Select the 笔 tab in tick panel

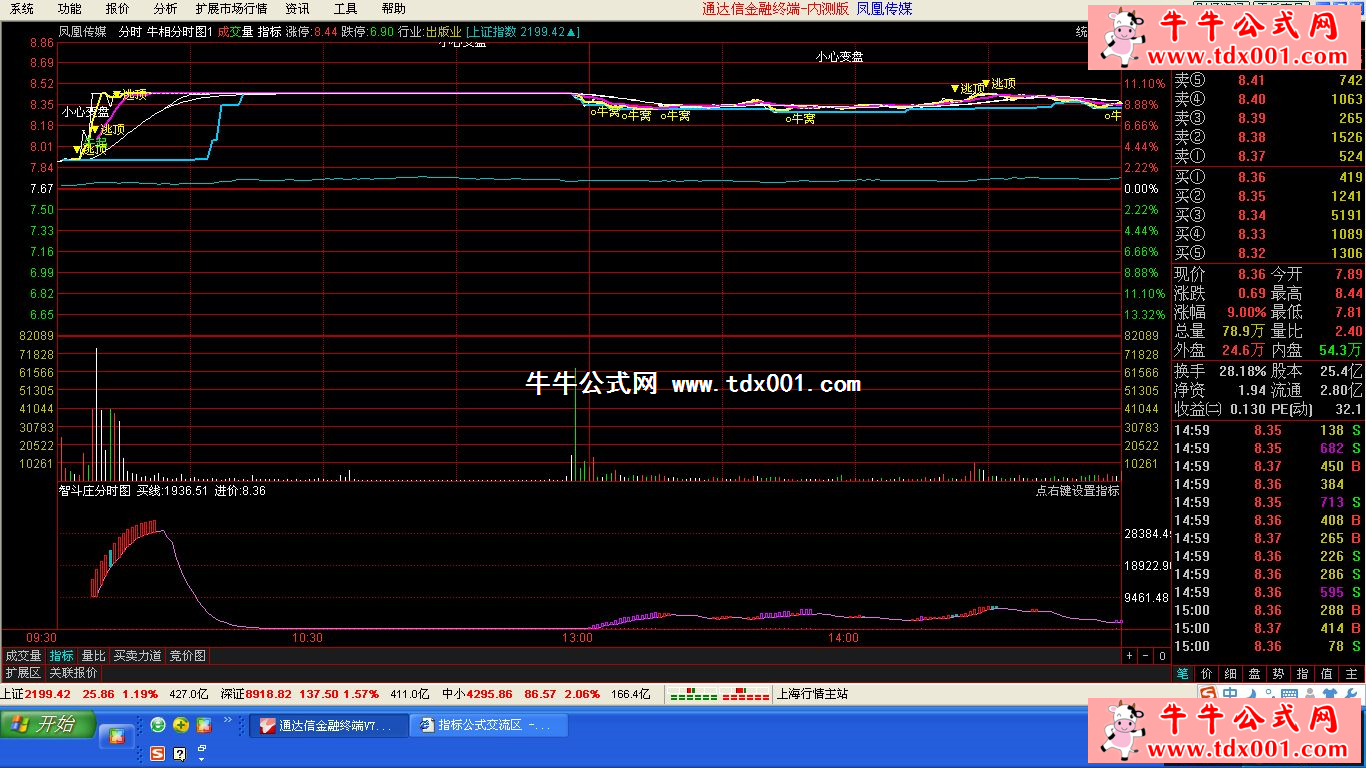click(x=1183, y=674)
